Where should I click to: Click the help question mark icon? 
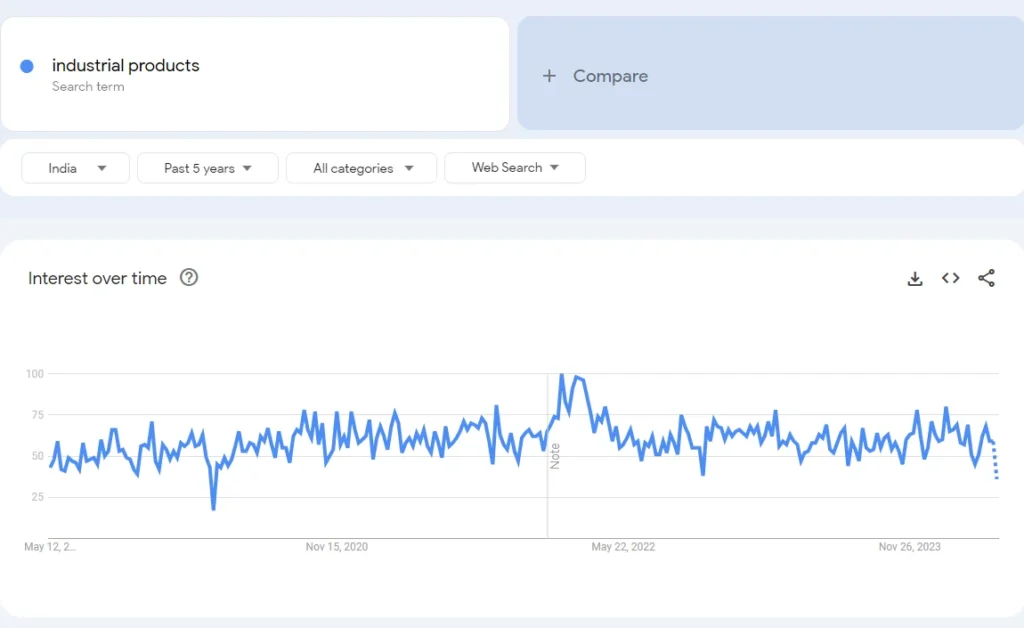pyautogui.click(x=189, y=278)
